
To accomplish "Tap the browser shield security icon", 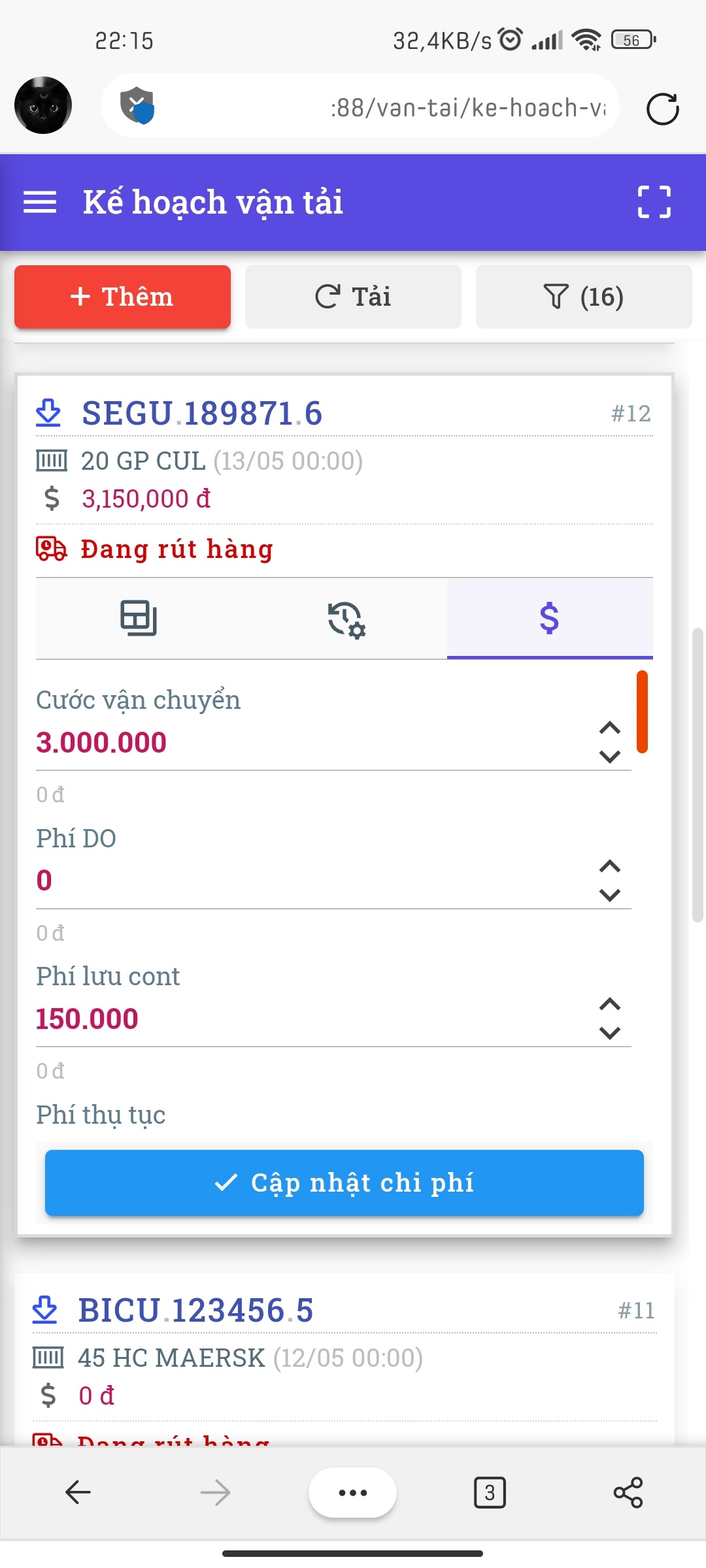I will pos(137,105).
